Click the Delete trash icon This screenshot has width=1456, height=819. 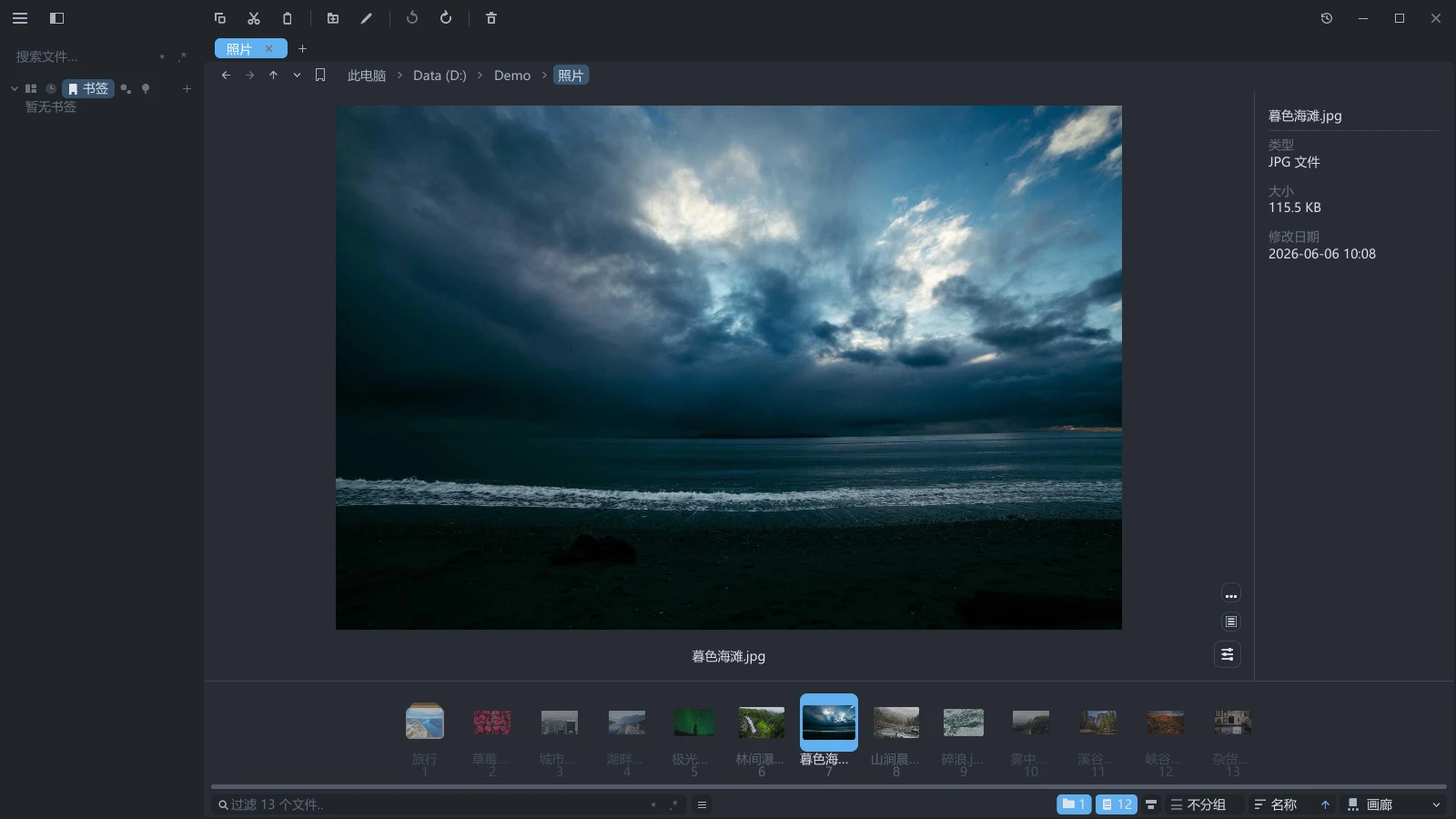click(491, 18)
